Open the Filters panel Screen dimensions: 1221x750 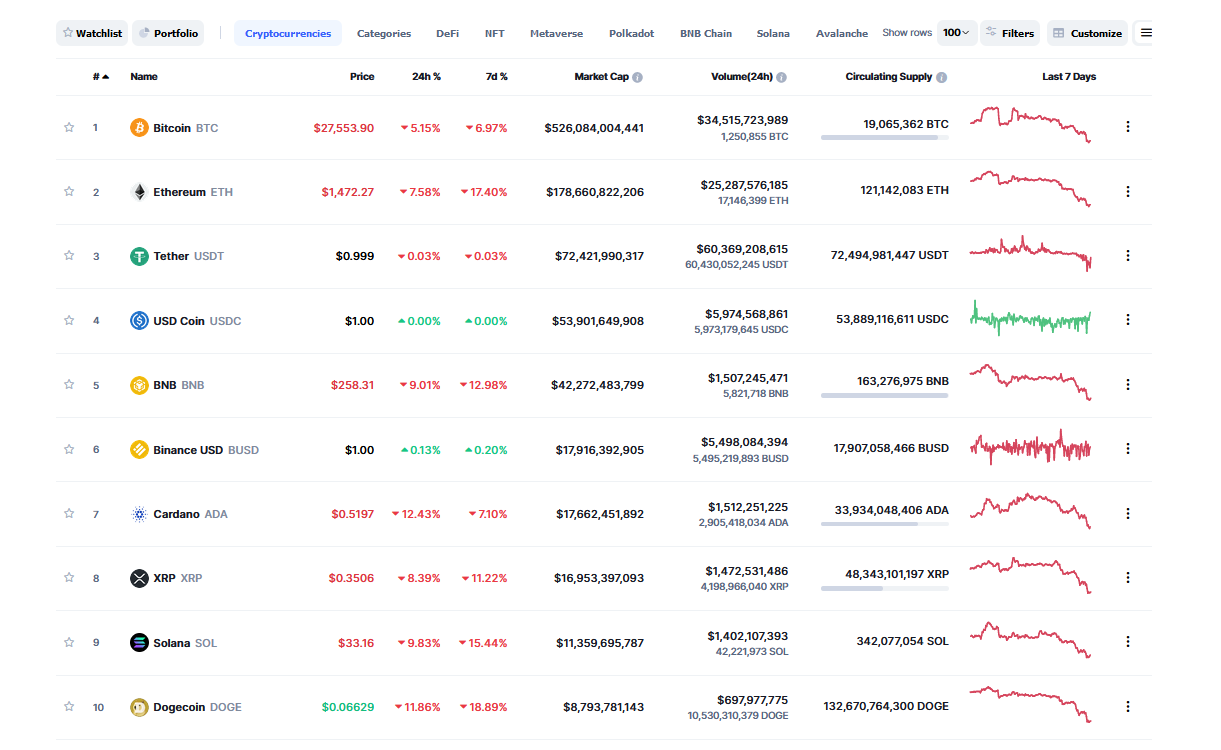coord(1009,33)
